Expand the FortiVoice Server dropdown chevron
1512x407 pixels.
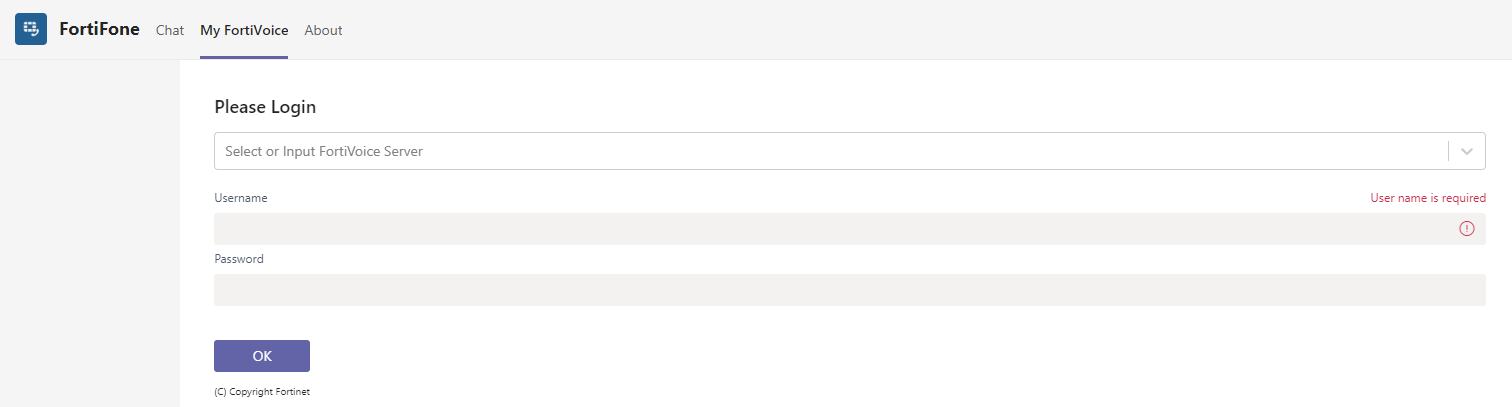[1467, 152]
